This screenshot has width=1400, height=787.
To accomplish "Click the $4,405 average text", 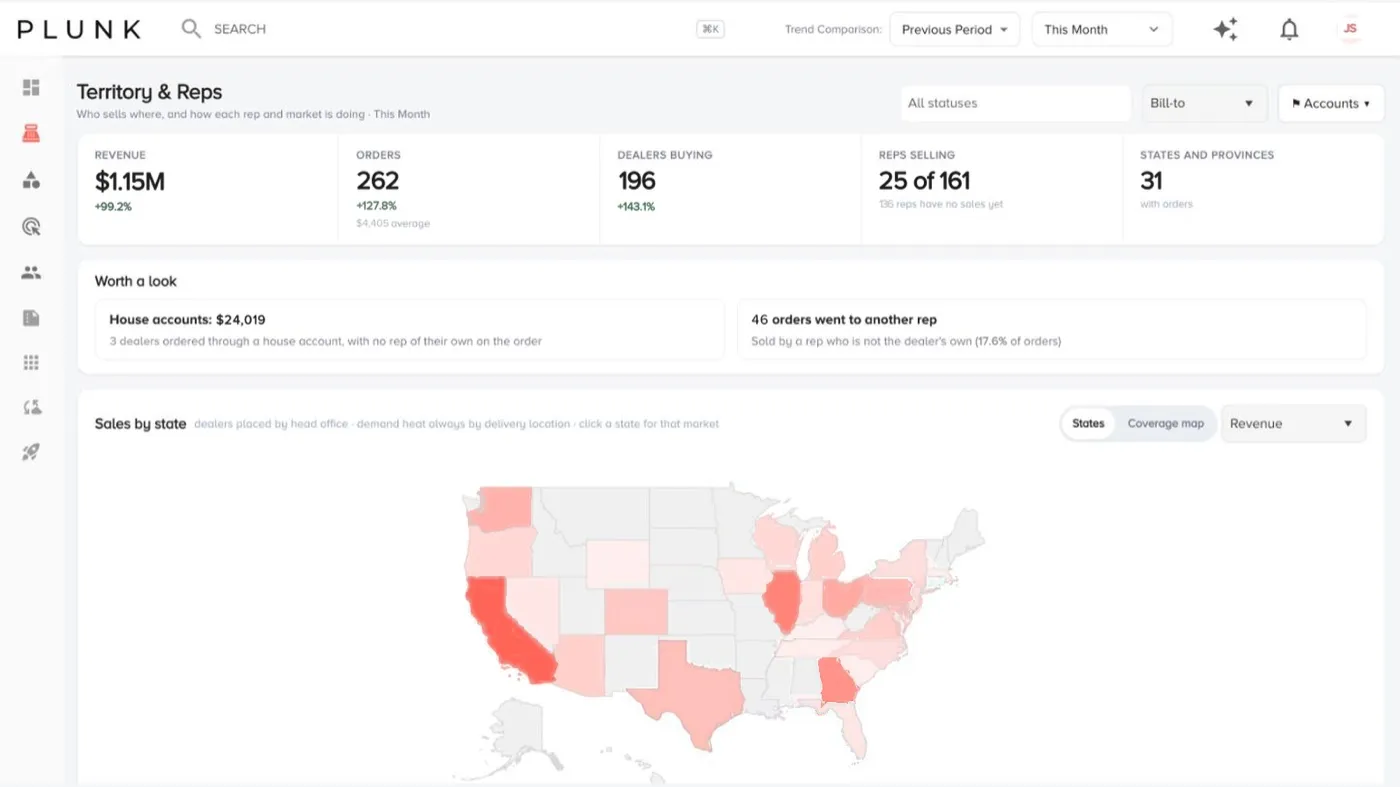I will click(393, 223).
